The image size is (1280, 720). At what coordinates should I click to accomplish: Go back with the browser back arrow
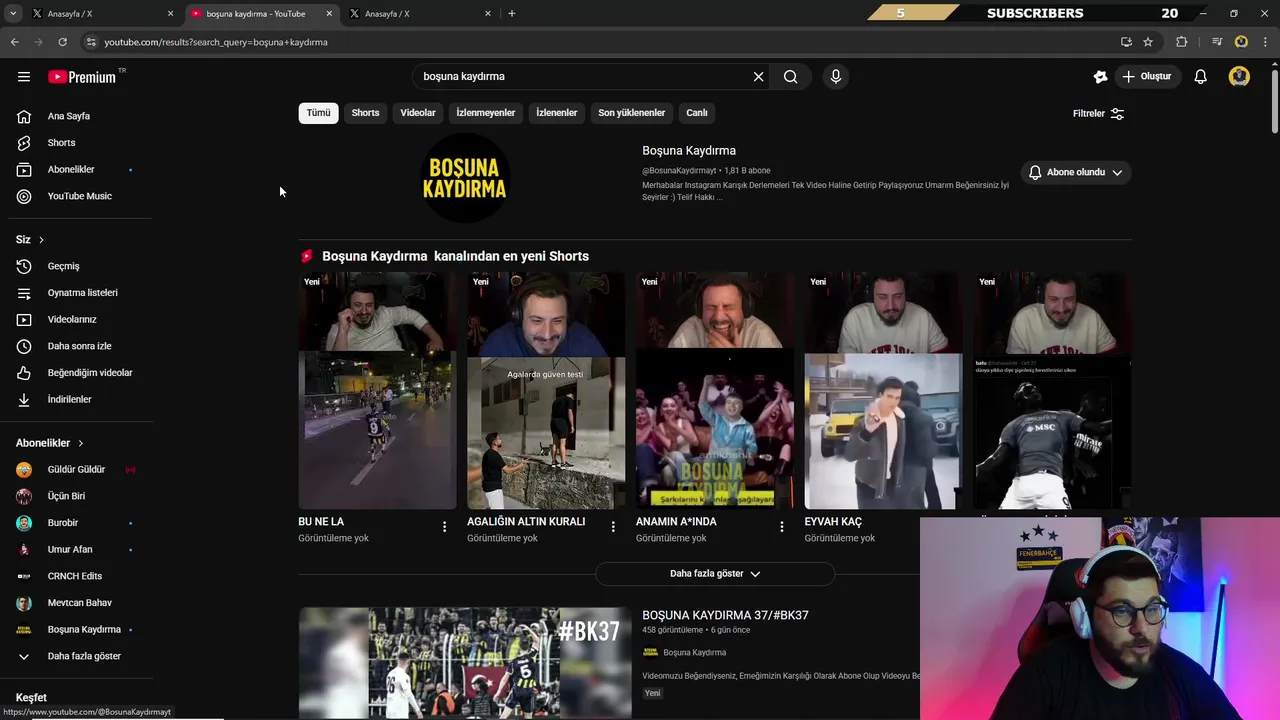coord(14,42)
